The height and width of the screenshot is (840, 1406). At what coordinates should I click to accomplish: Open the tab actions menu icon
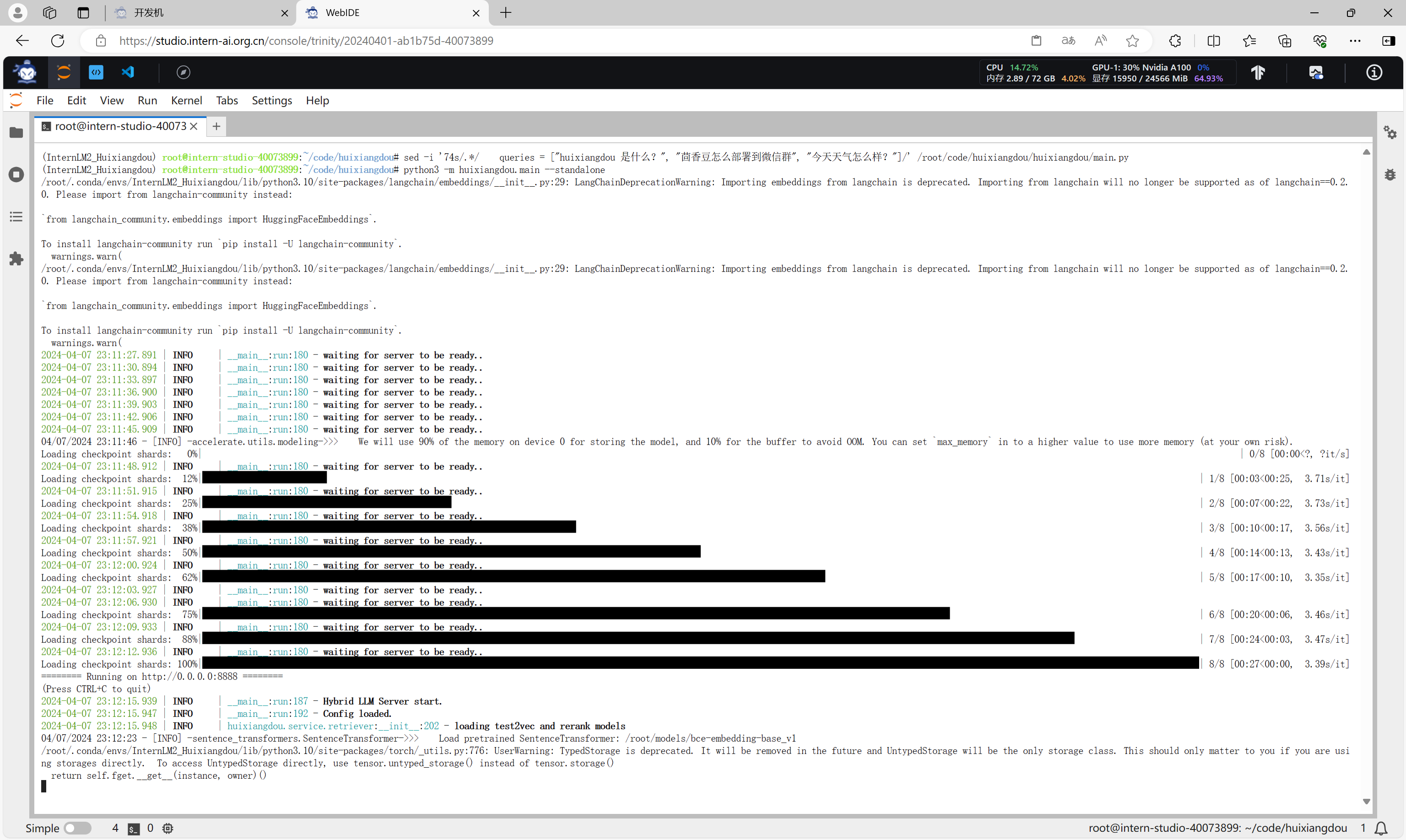pyautogui.click(x=83, y=12)
